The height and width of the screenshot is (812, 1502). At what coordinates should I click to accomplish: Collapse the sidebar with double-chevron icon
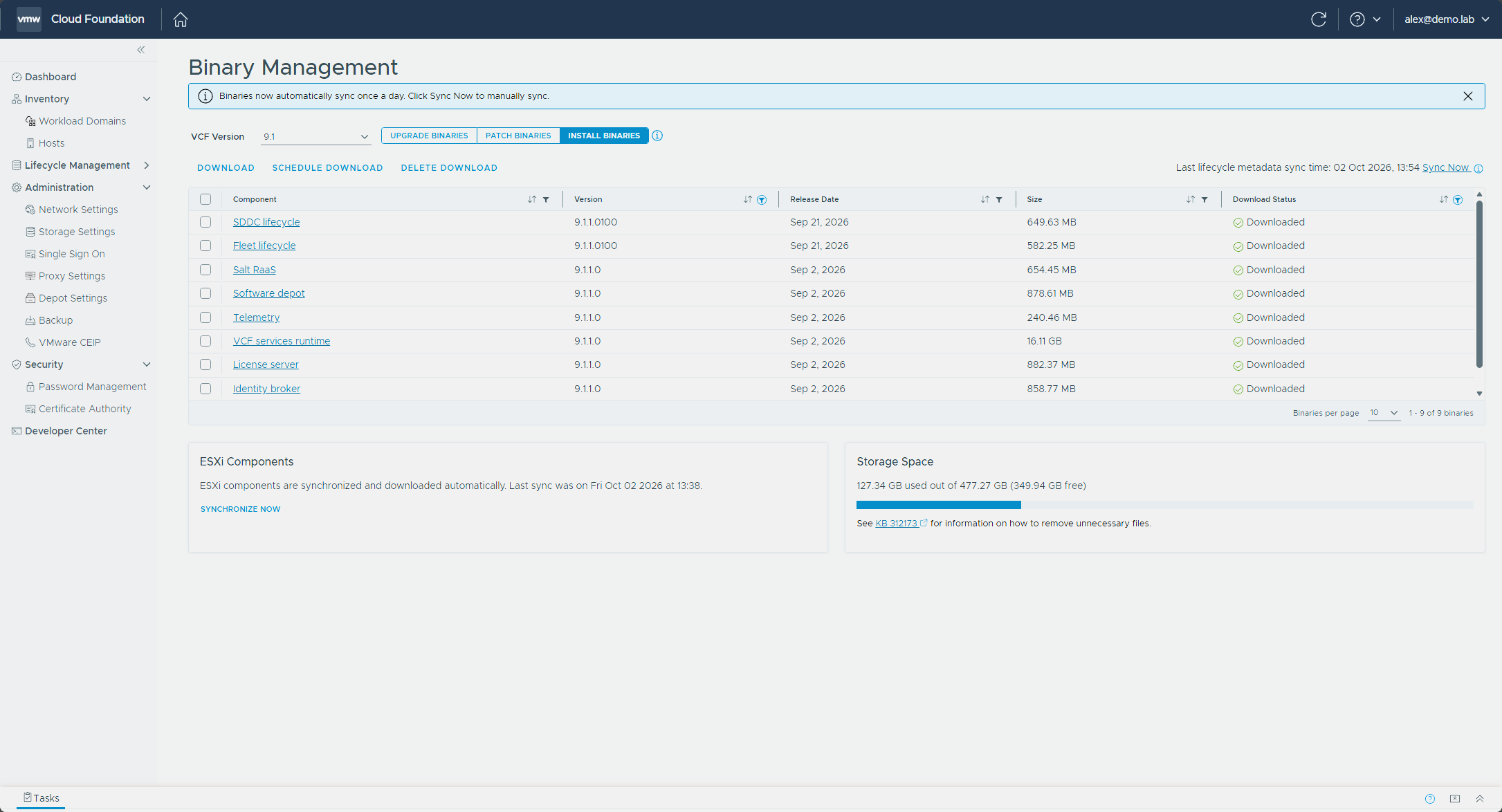(141, 50)
